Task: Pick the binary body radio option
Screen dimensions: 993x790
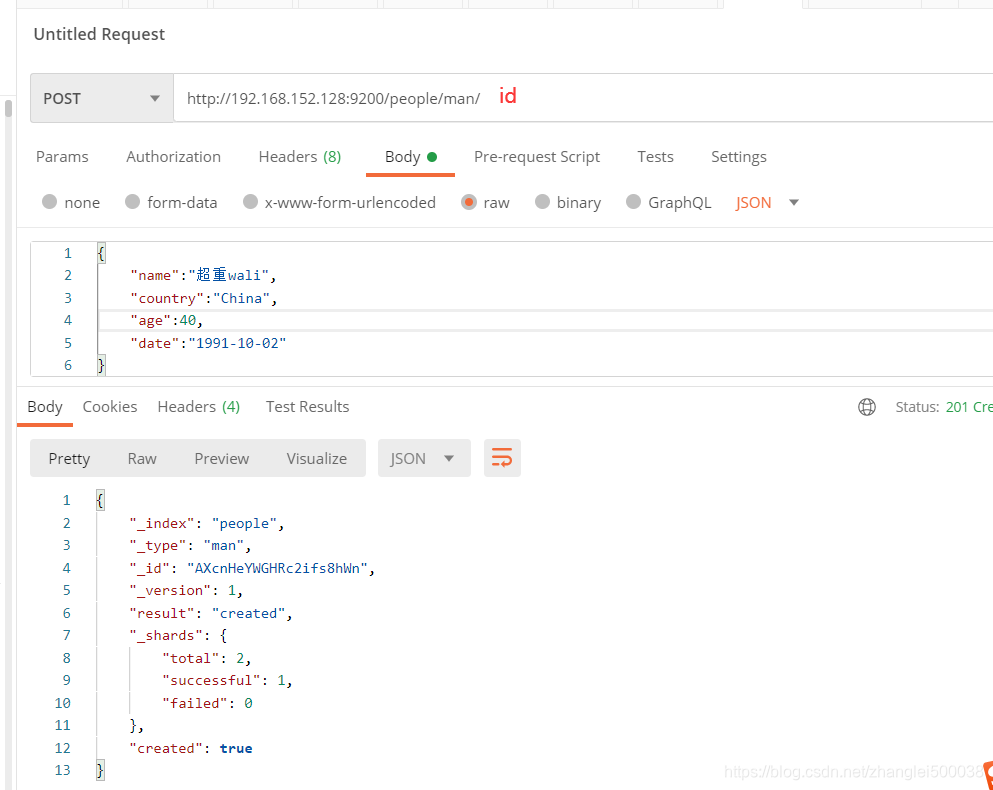Action: point(542,201)
